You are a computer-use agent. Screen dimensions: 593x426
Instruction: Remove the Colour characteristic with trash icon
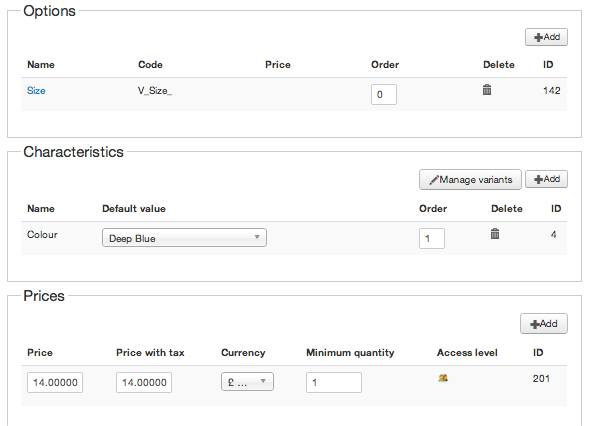(x=495, y=234)
